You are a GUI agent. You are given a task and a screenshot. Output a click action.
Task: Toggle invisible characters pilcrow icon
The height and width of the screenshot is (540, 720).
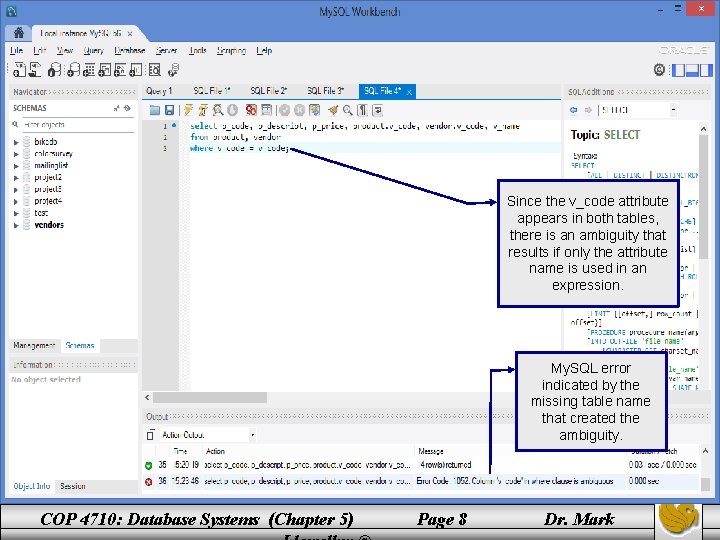[362, 110]
